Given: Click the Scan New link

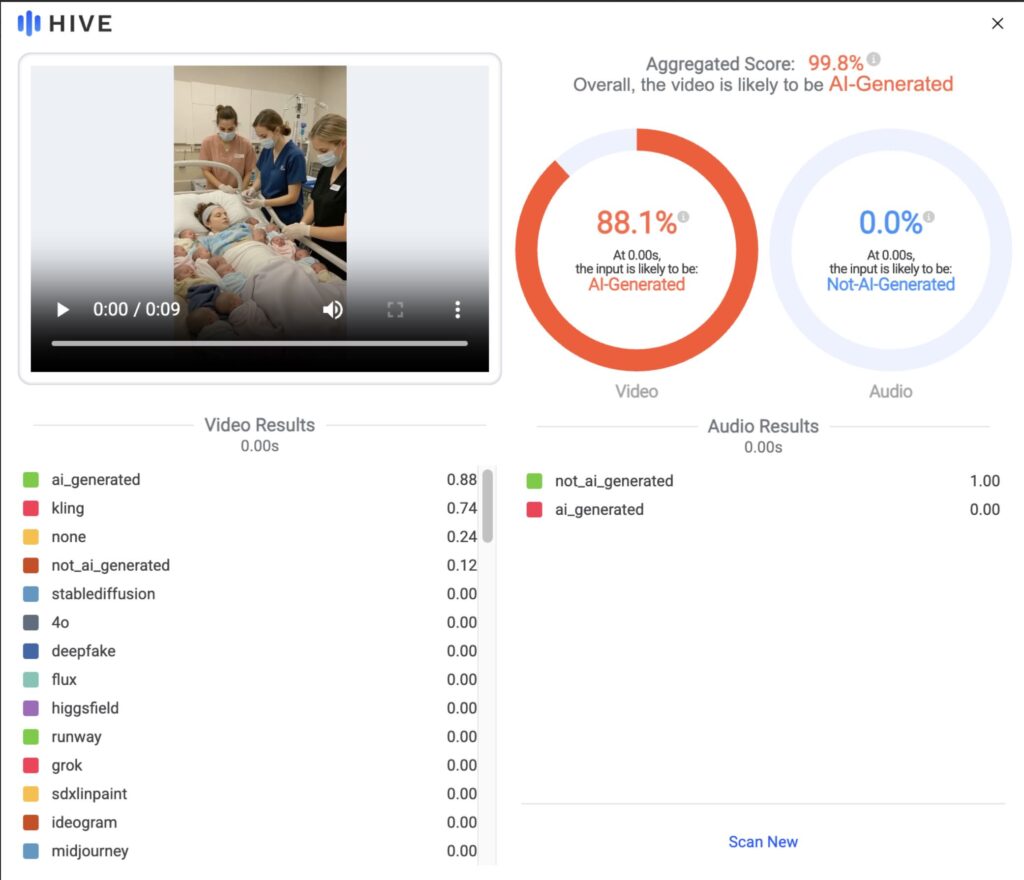Looking at the screenshot, I should pos(763,841).
